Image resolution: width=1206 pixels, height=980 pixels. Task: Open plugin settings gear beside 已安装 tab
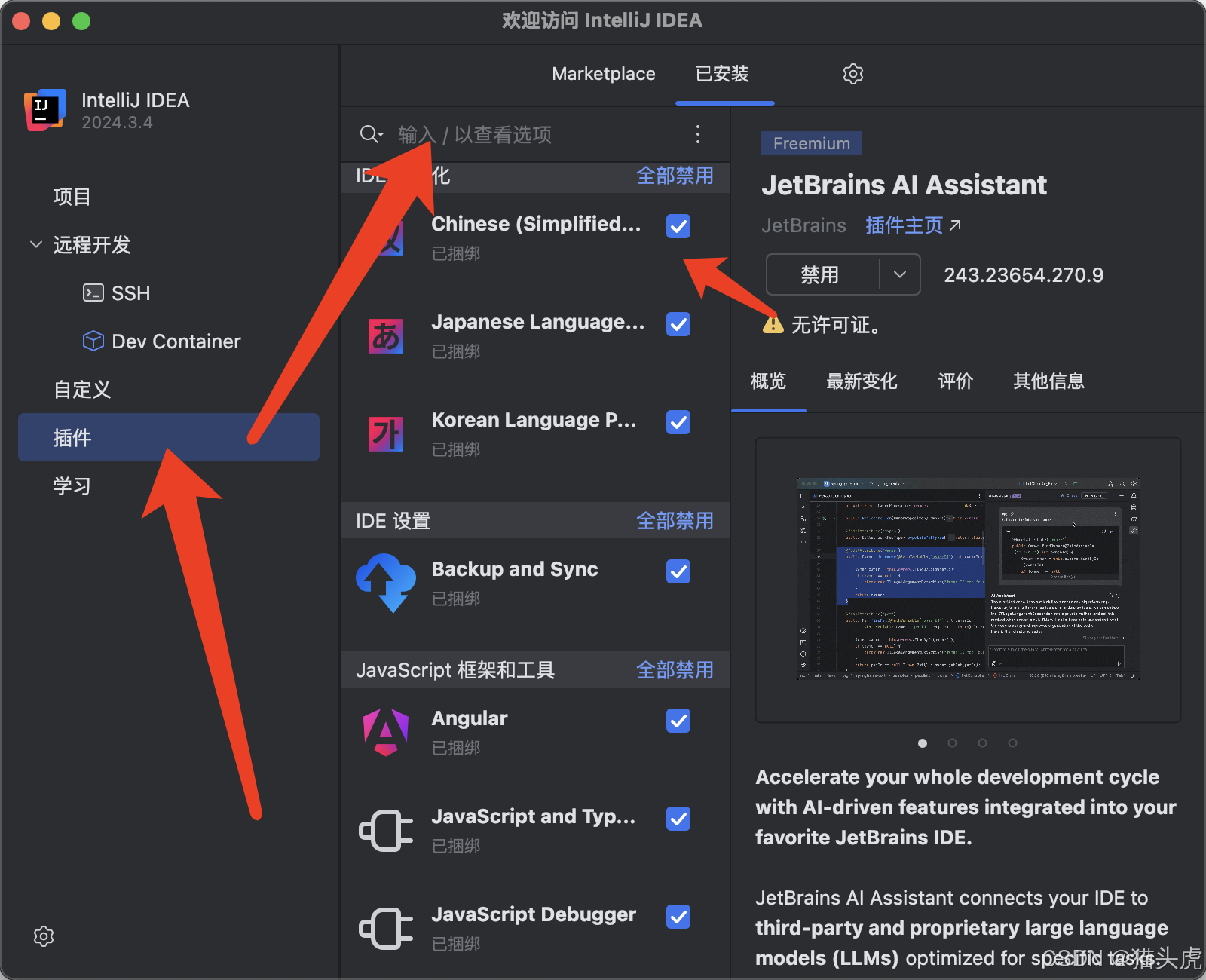click(852, 74)
